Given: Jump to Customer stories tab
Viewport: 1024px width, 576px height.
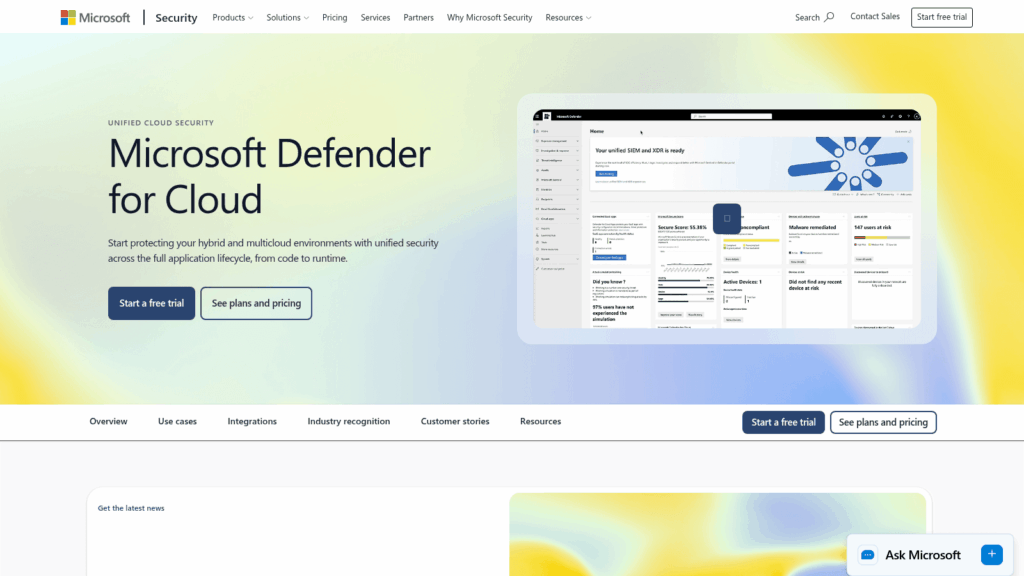Looking at the screenshot, I should tap(455, 421).
